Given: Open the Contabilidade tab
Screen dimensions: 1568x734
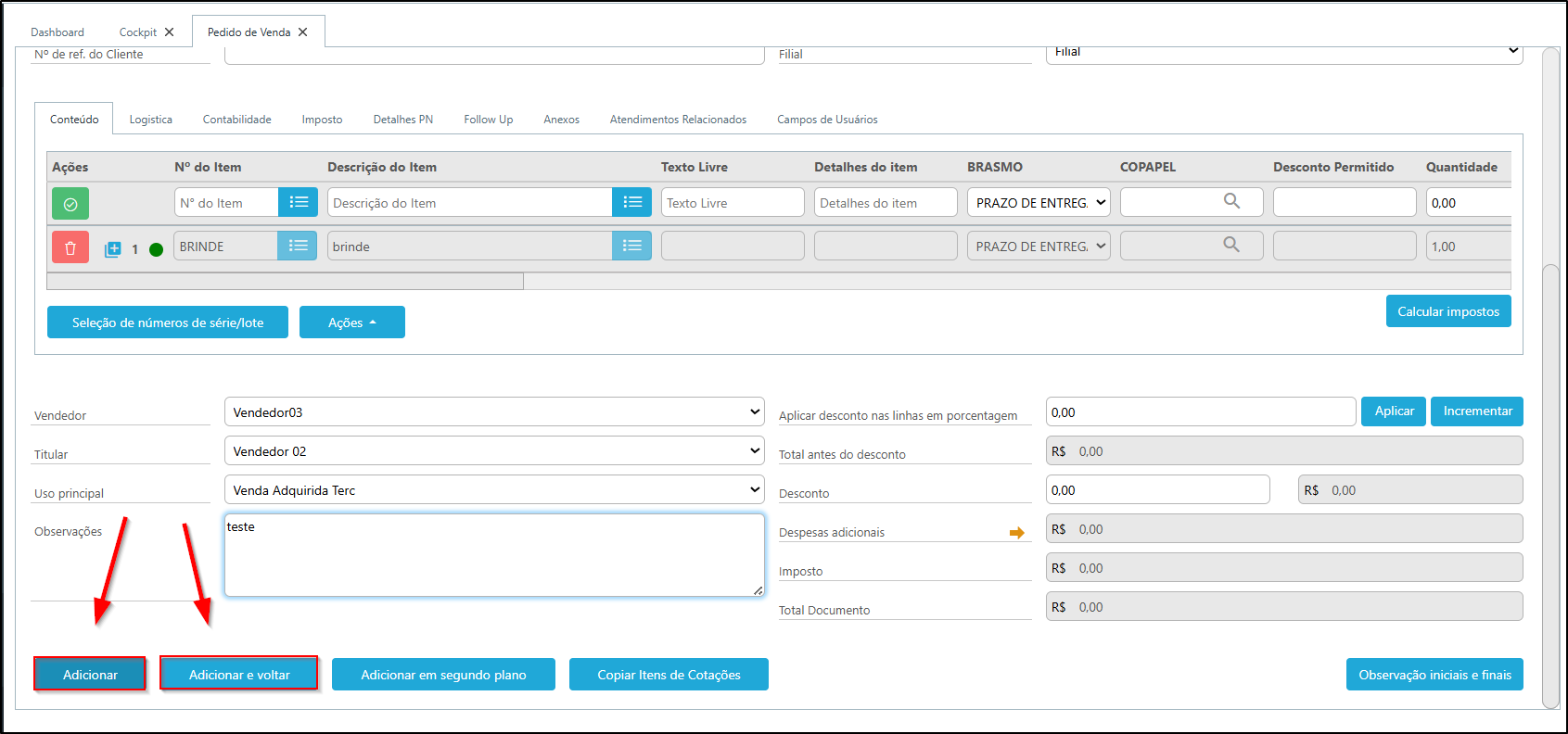Looking at the screenshot, I should [x=237, y=120].
